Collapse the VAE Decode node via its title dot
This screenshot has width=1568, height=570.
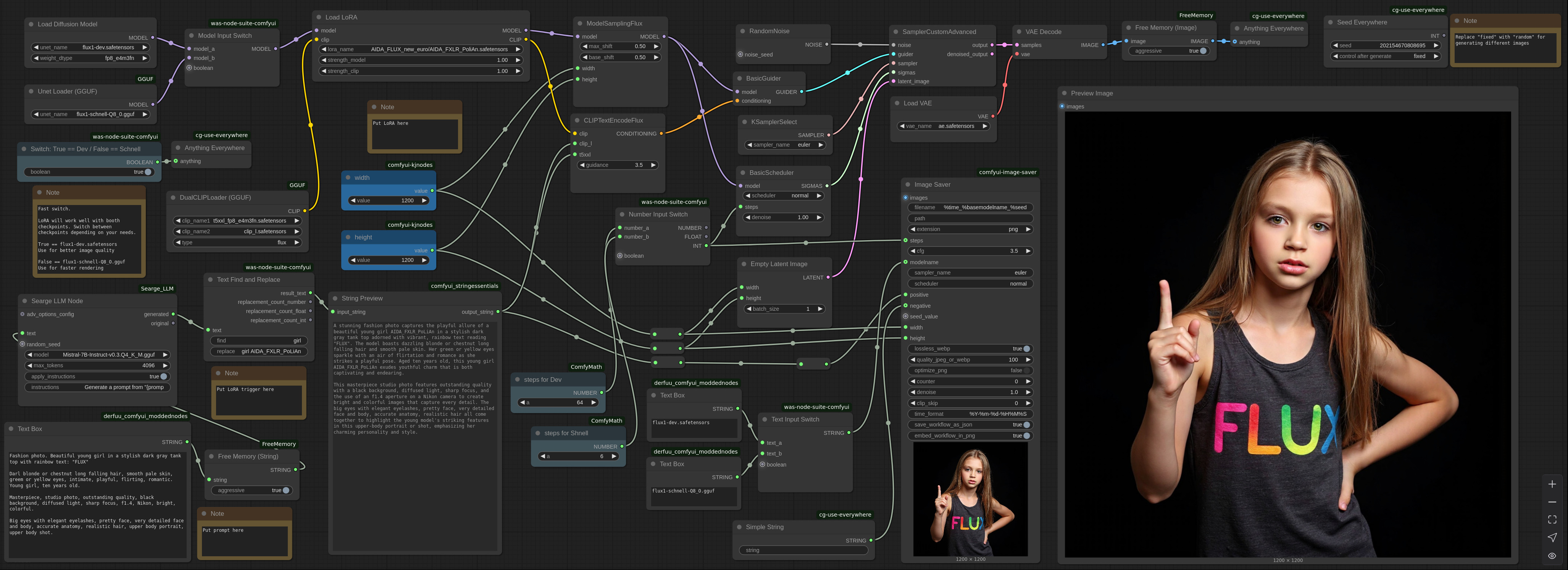(1018, 32)
